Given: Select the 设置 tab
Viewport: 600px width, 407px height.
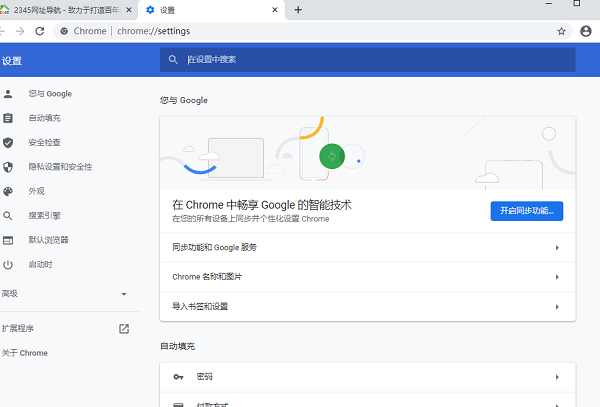Looking at the screenshot, I should point(211,10).
